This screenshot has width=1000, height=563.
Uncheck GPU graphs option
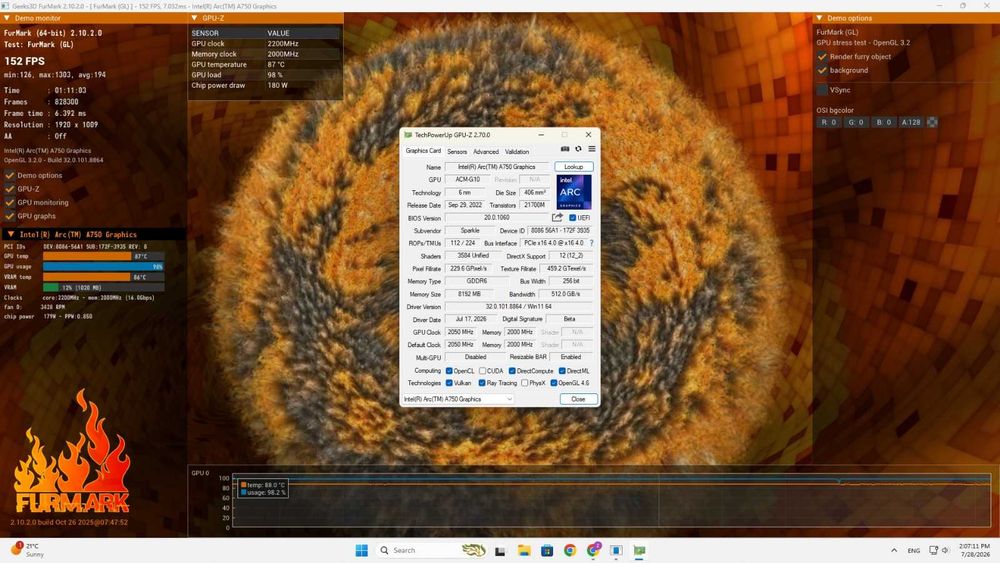click(10, 216)
